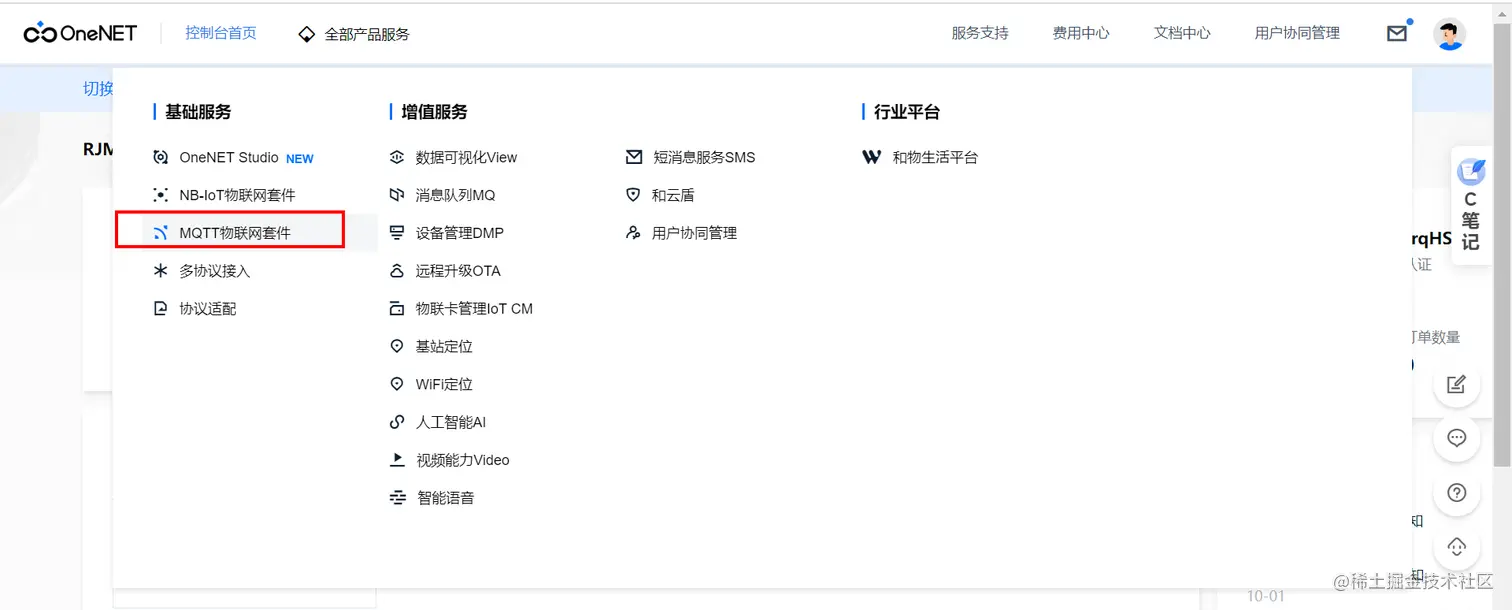
Task: Open 短消息服务SMS service
Action: (704, 157)
